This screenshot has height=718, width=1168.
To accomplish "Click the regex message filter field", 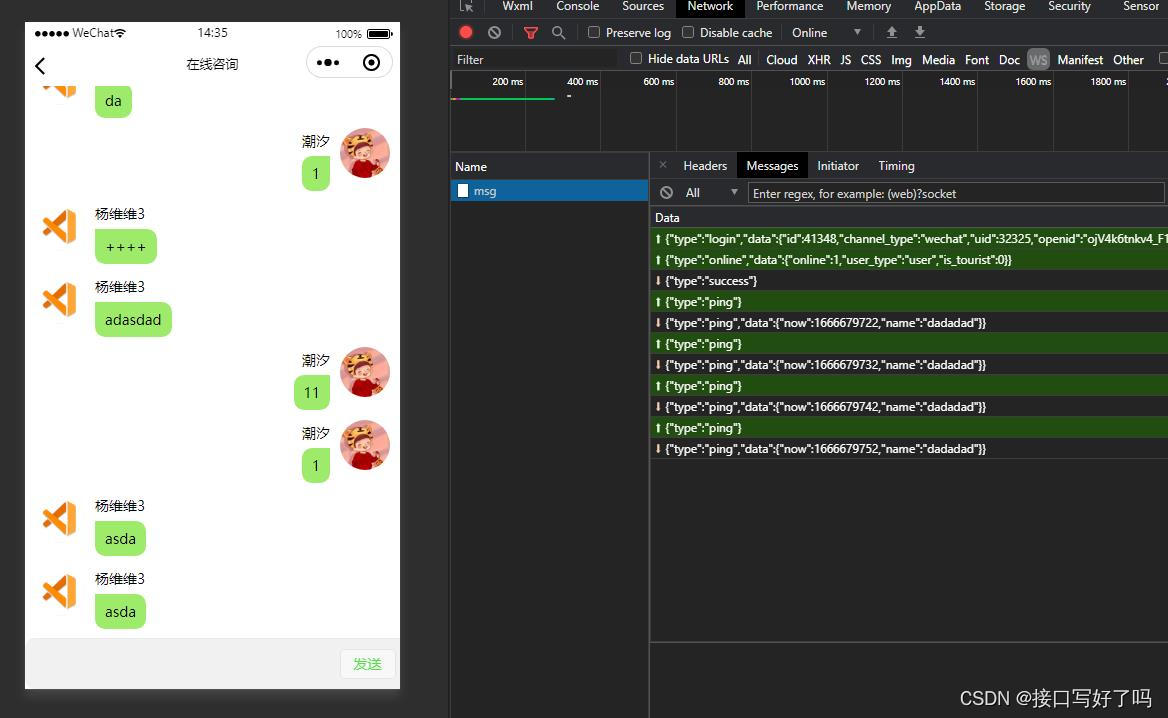I will 956,193.
